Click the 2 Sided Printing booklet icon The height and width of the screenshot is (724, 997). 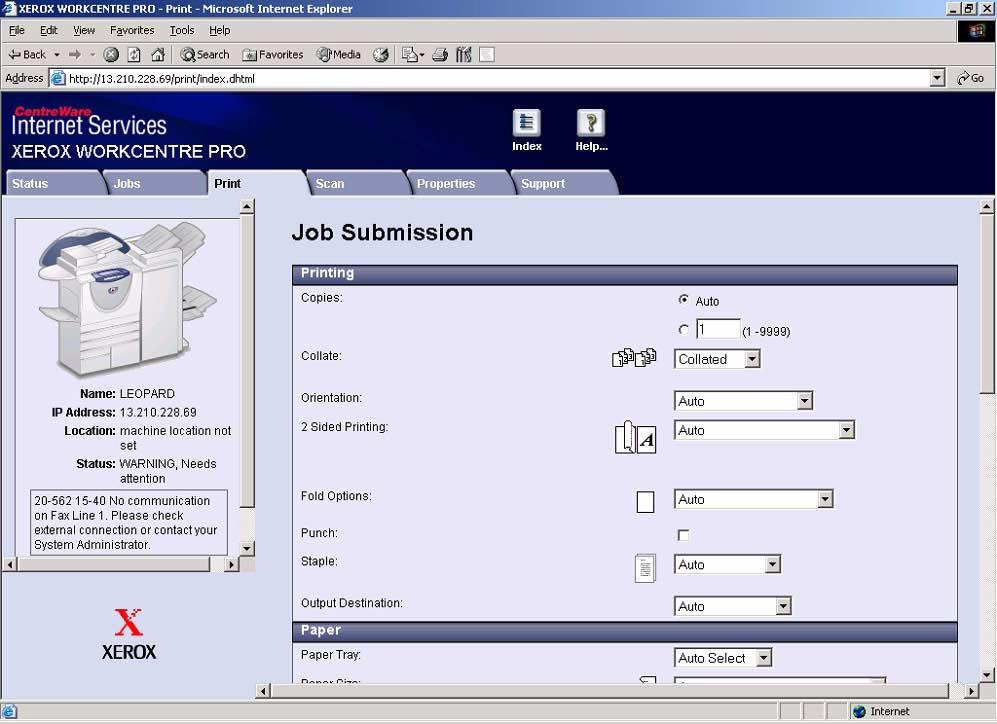(x=635, y=437)
